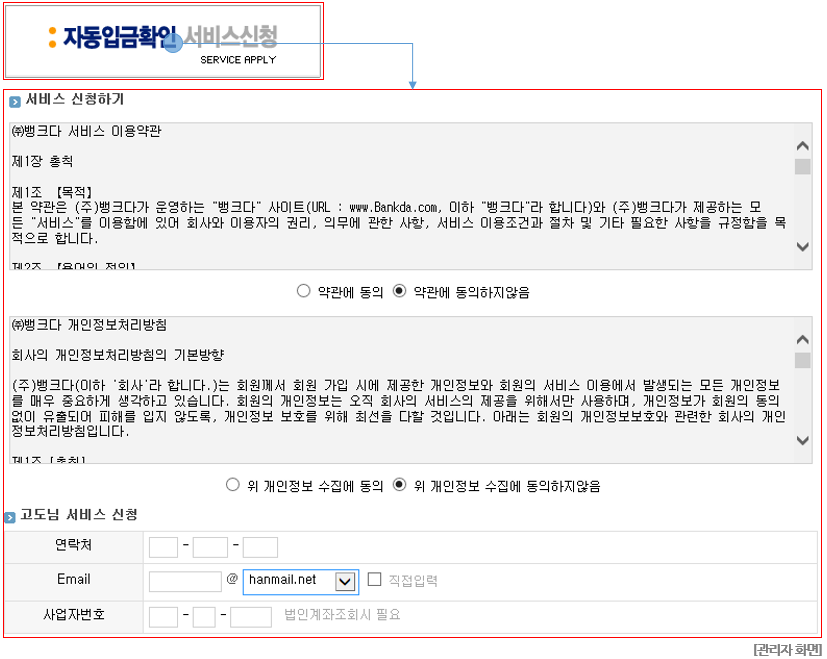827x659 pixels.
Task: Click the orange colon icon in banner
Action: [x=52, y=37]
